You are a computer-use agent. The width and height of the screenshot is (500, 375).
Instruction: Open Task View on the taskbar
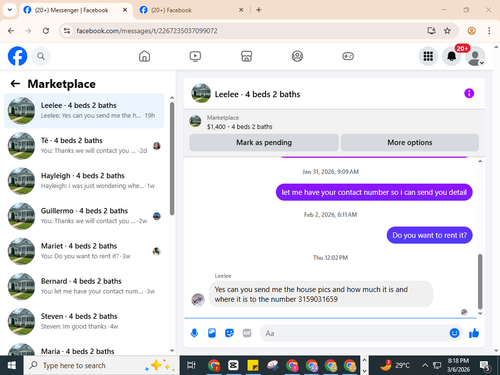click(x=191, y=365)
